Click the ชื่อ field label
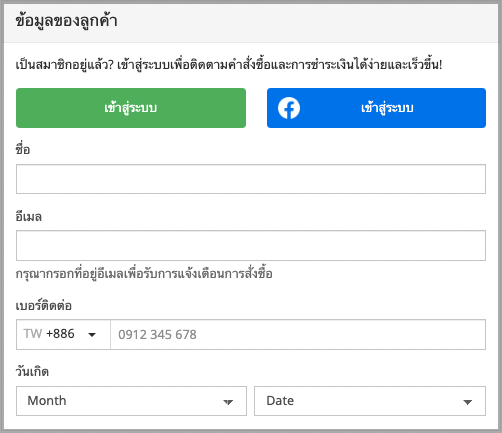502x433 pixels. pyautogui.click(x=23, y=148)
